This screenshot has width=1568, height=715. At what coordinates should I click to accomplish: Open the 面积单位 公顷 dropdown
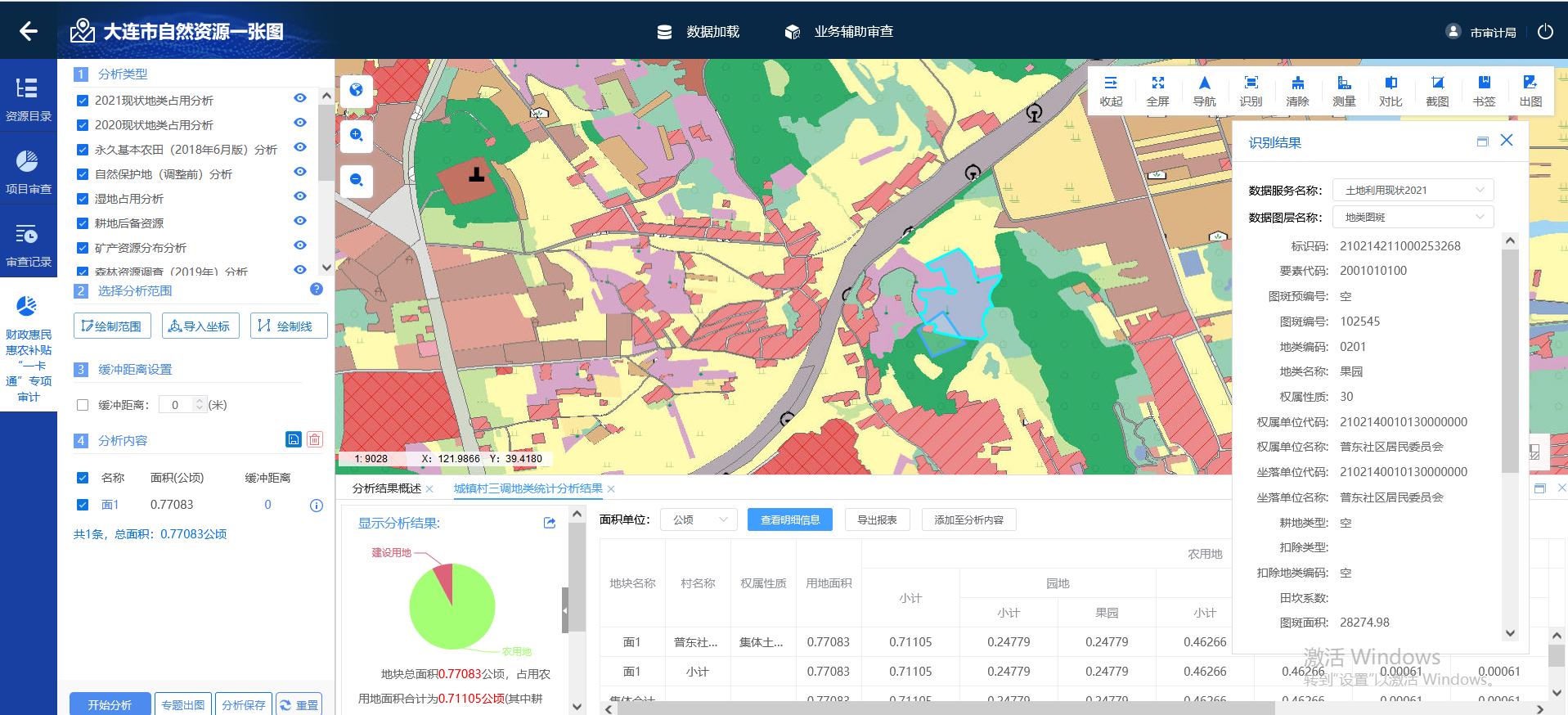click(x=698, y=519)
